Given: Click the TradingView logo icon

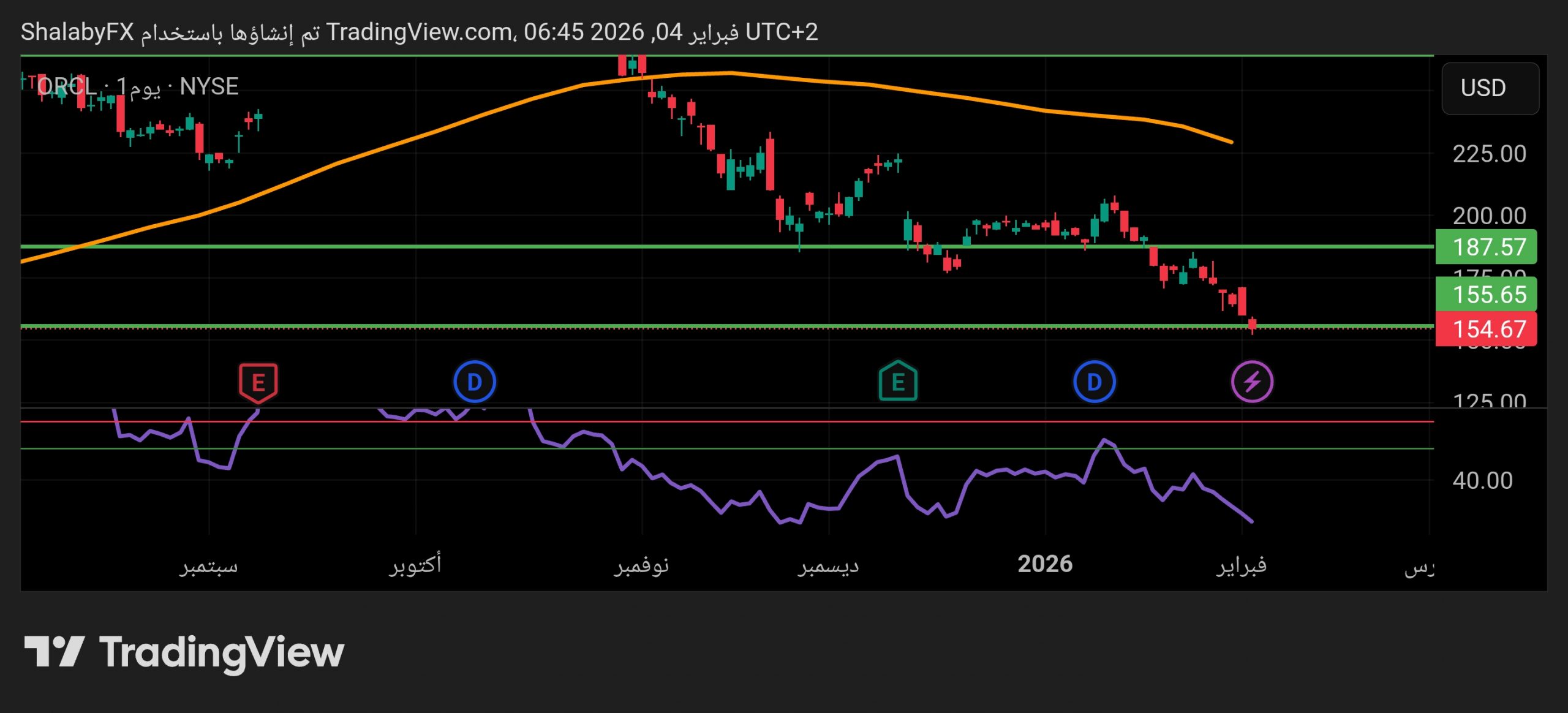Looking at the screenshot, I should point(54,652).
